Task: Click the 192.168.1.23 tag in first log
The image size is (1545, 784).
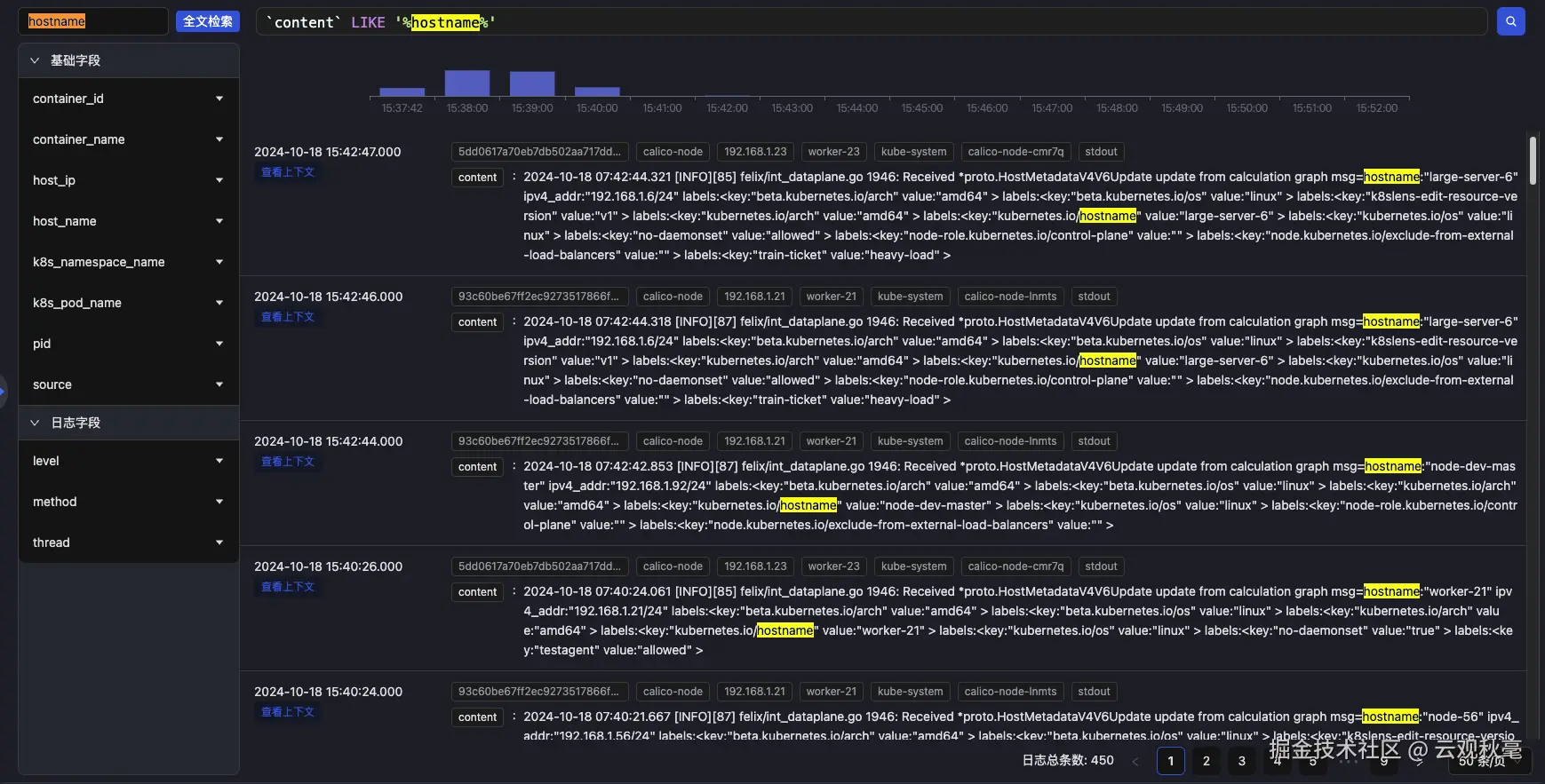Action: point(755,152)
